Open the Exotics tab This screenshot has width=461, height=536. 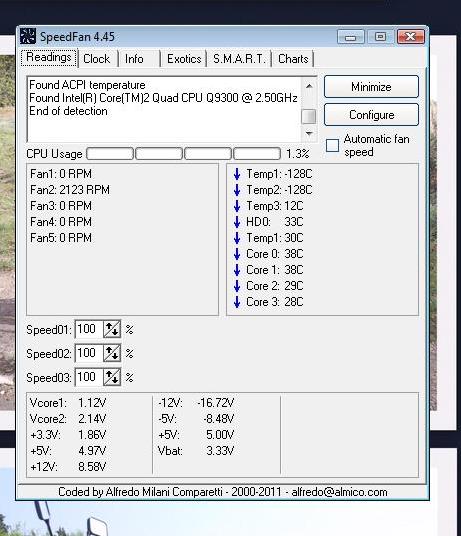click(184, 59)
